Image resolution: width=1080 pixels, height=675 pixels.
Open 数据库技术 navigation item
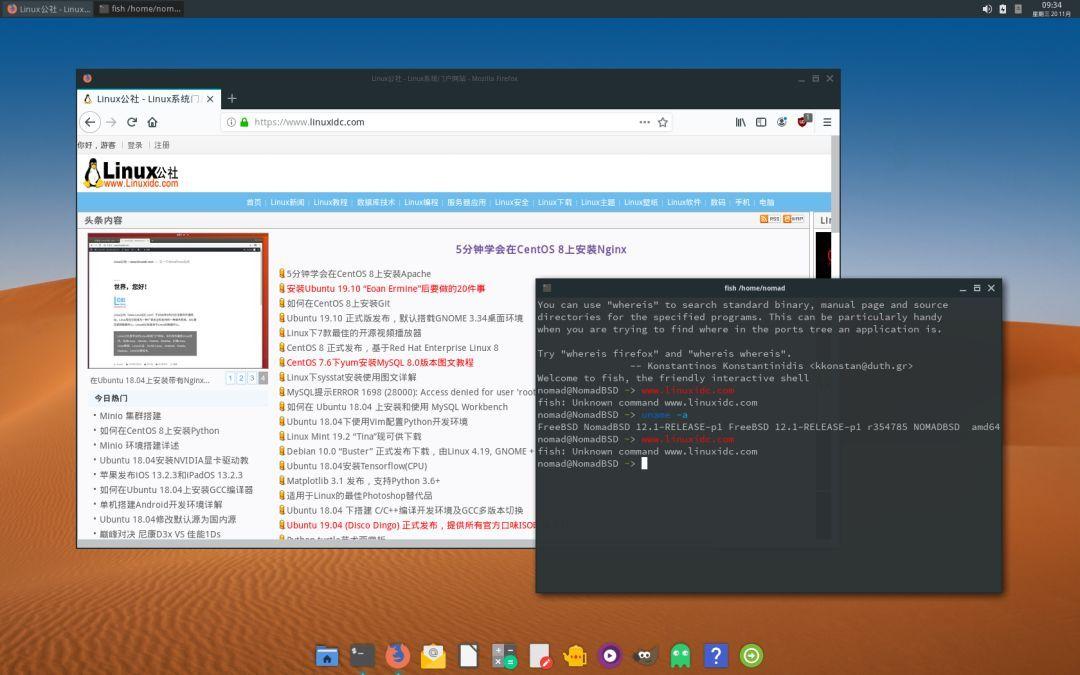[x=376, y=202]
